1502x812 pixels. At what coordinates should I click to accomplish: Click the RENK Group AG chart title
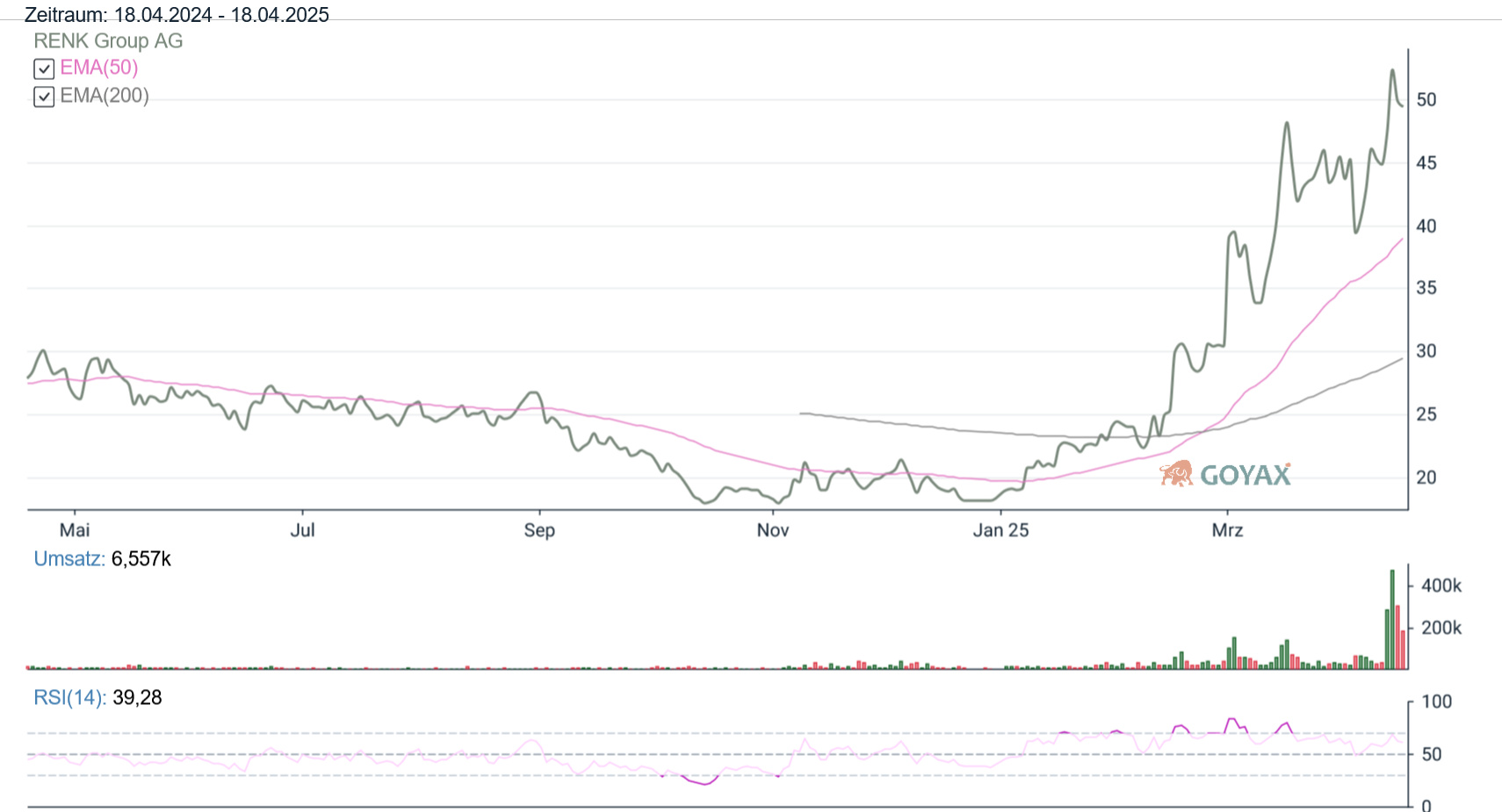coord(108,41)
